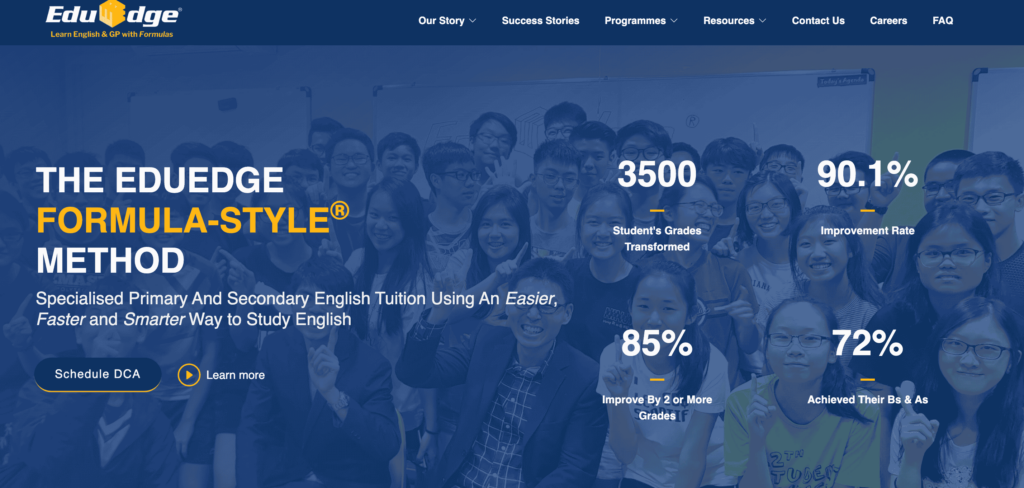Expand the chevron next to Our Story
The image size is (1024, 488).
pos(473,21)
